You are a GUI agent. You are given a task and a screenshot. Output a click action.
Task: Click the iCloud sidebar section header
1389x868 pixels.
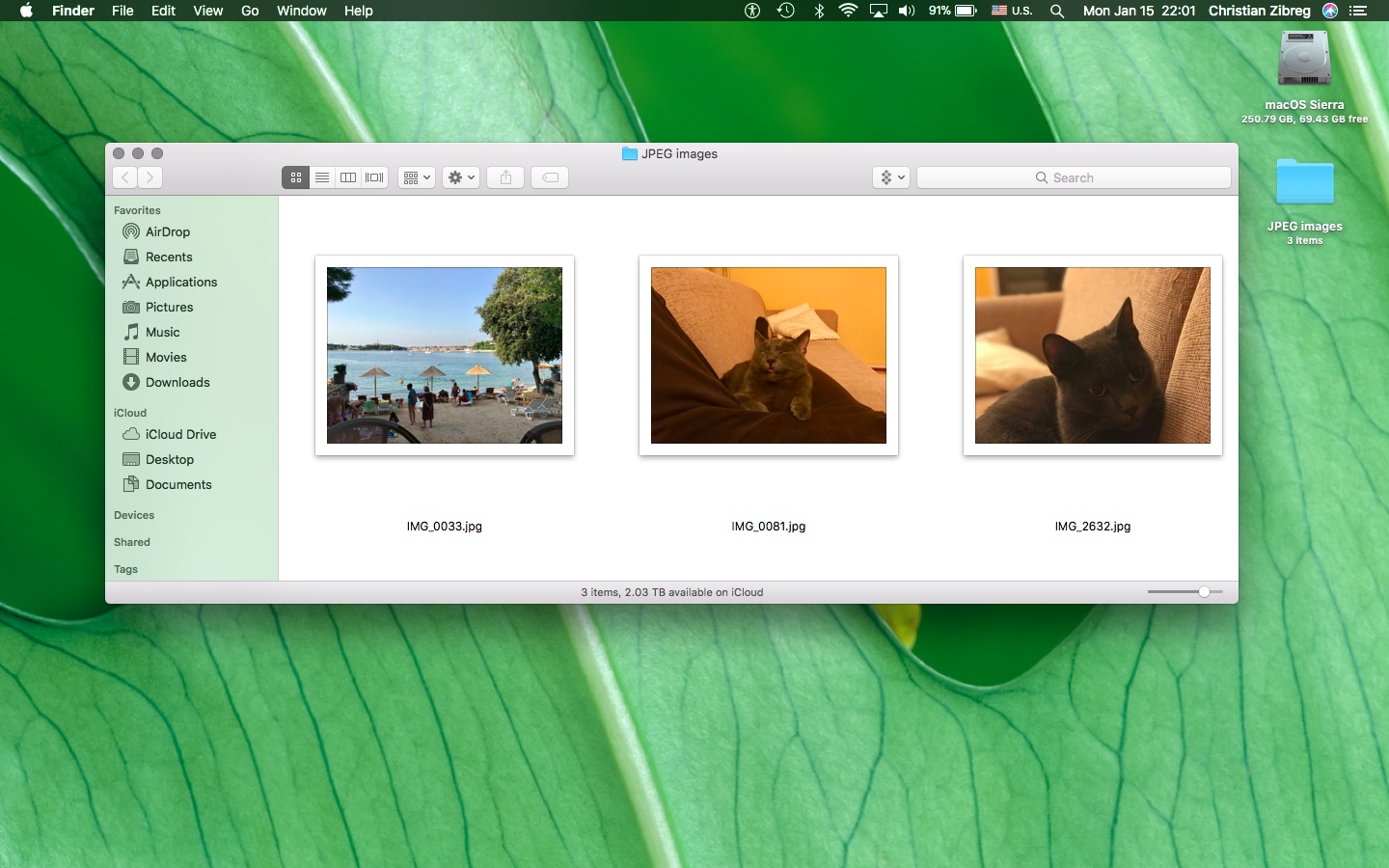130,413
